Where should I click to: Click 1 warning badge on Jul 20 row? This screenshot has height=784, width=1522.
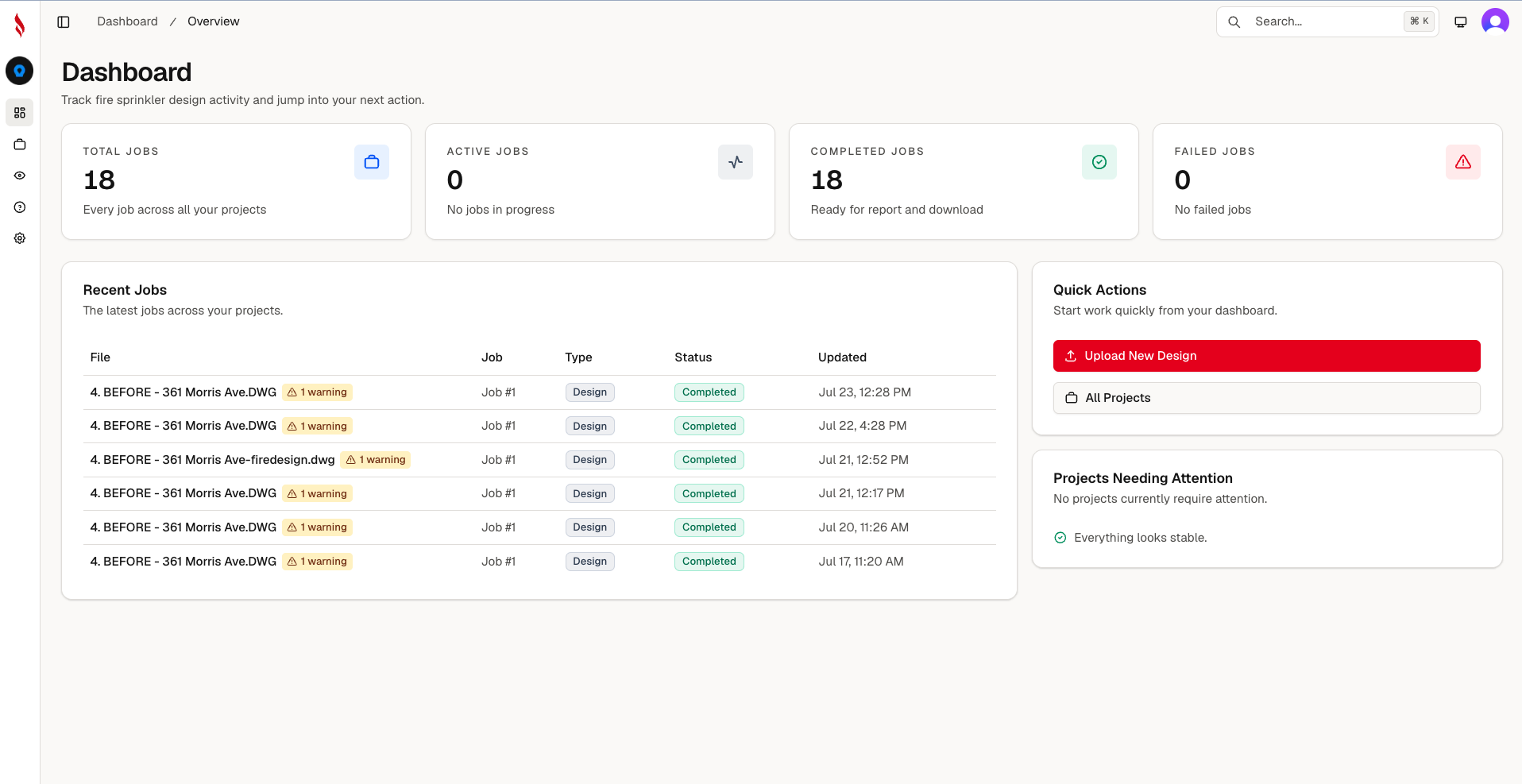tap(317, 527)
